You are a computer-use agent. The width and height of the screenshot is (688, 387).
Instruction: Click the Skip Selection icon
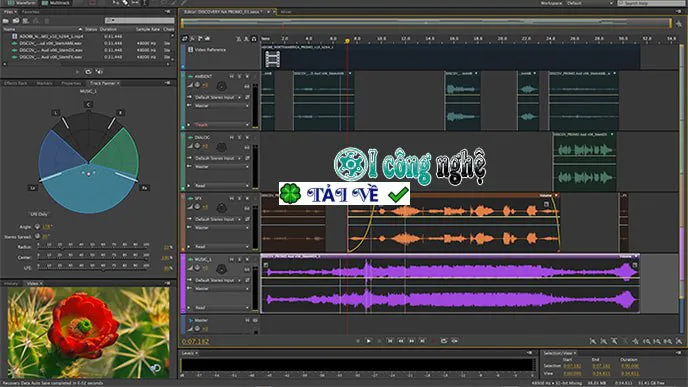[455, 340]
